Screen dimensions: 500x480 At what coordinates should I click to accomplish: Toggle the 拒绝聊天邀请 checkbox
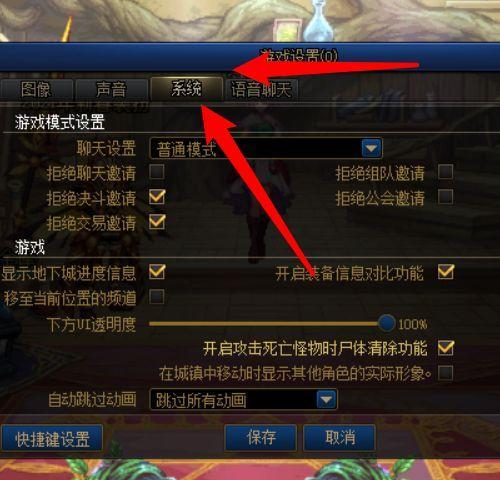[157, 172]
